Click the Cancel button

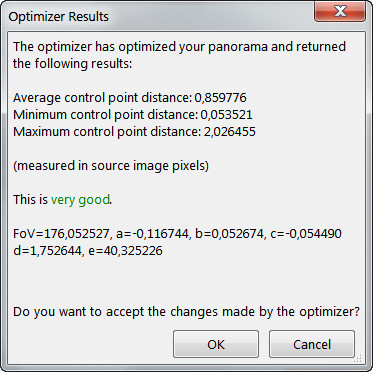[312, 344]
